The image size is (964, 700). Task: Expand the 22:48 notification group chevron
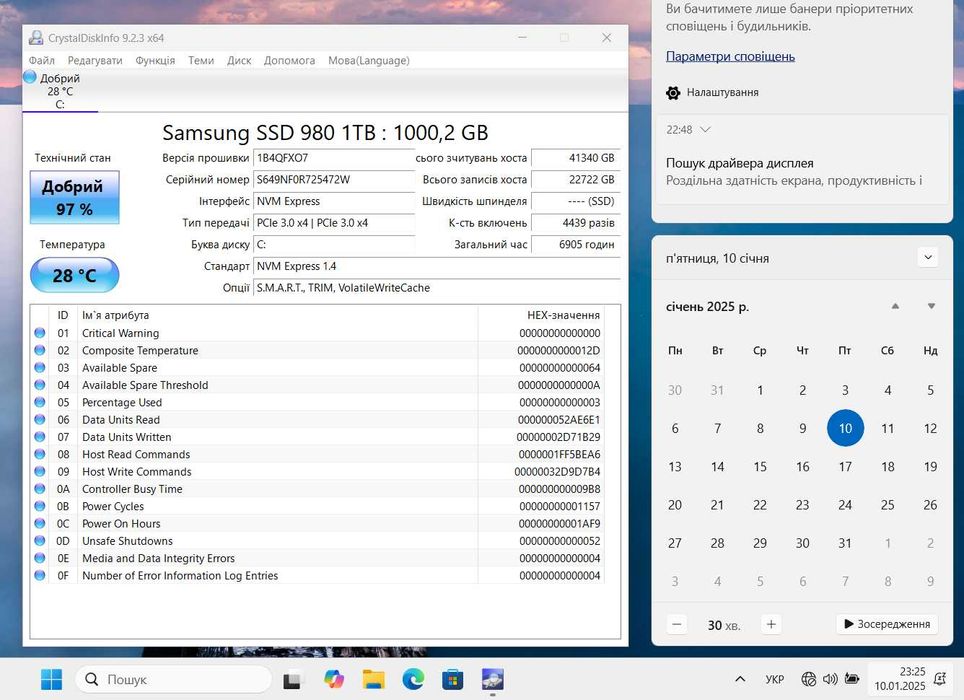[705, 130]
